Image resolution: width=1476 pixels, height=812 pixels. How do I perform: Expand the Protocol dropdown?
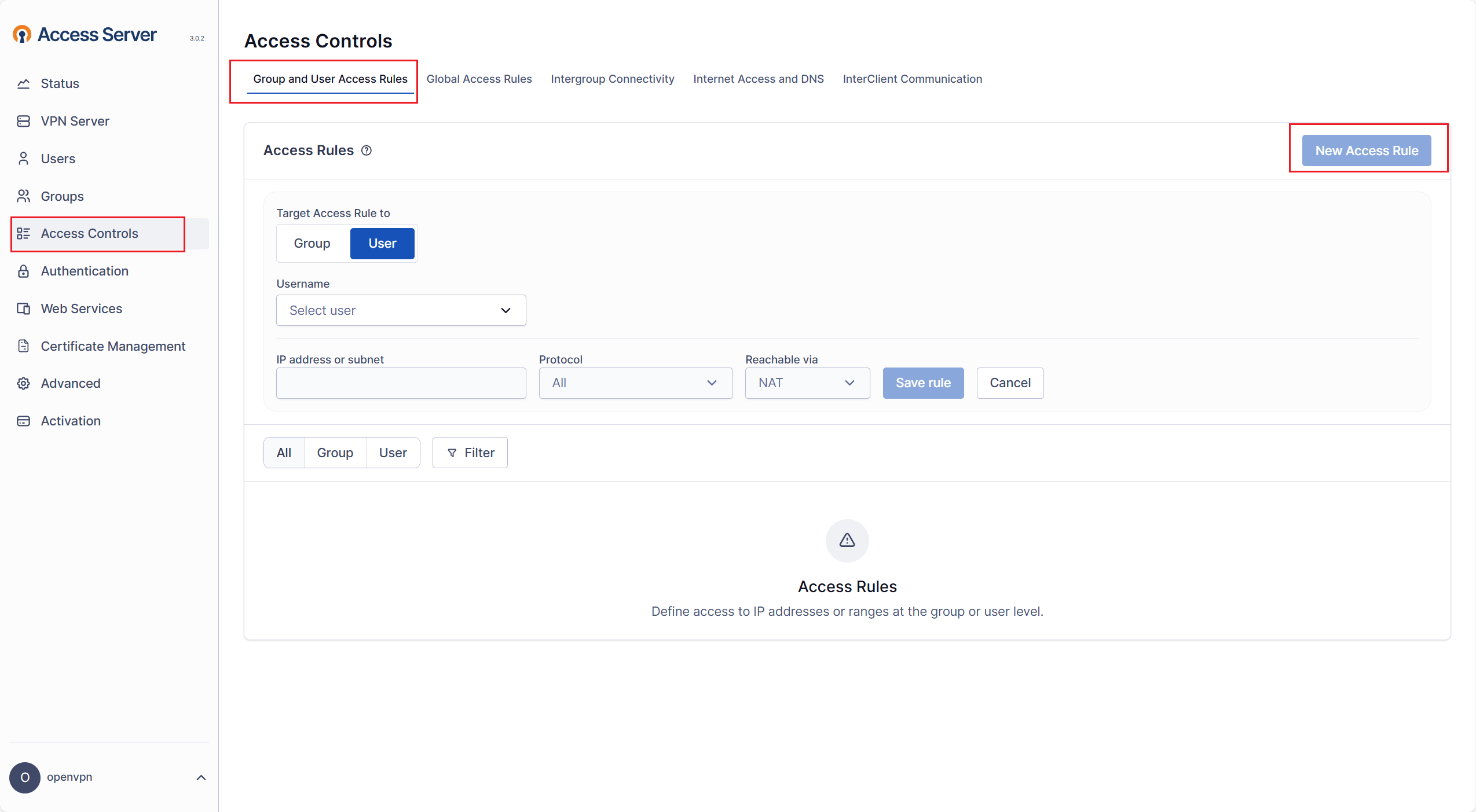click(635, 383)
